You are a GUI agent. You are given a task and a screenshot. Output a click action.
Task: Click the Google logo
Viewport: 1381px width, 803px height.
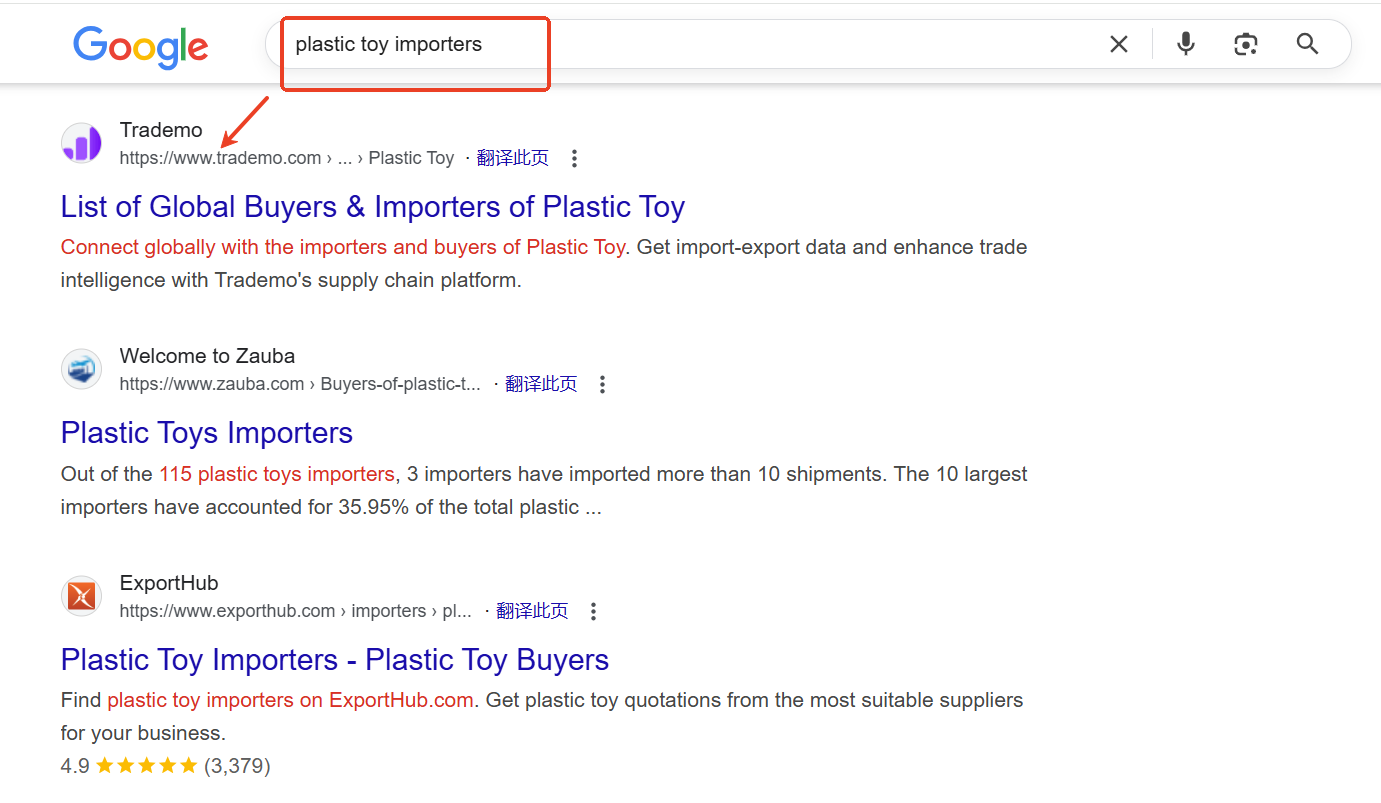[x=141, y=47]
